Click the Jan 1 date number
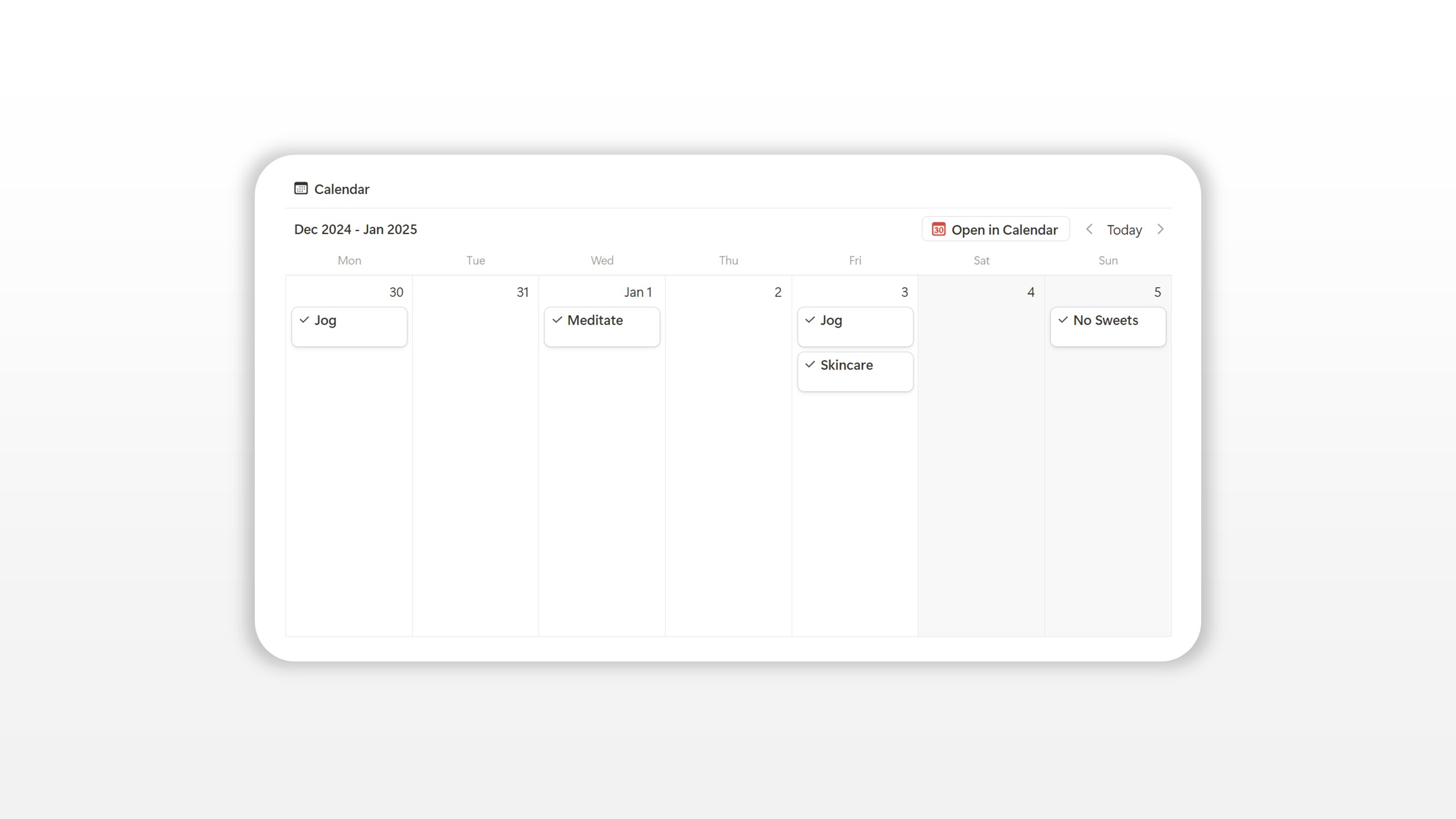The width and height of the screenshot is (1456, 819). click(638, 292)
